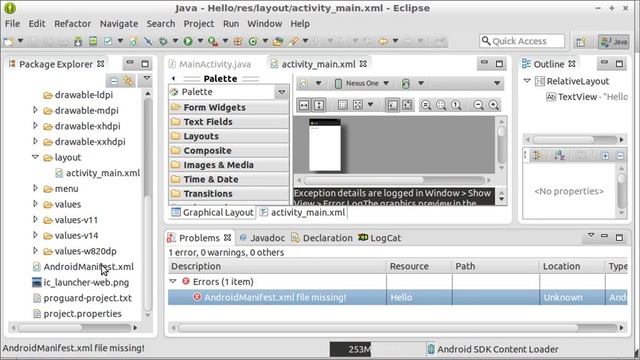Switch to the MainActivity.java editor tab
The image size is (640, 360).
coord(210,64)
